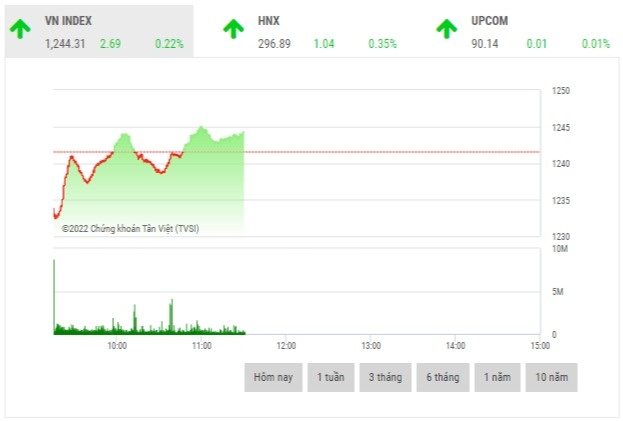
Task: Show today's chart with Hôm nay
Action: point(273,377)
